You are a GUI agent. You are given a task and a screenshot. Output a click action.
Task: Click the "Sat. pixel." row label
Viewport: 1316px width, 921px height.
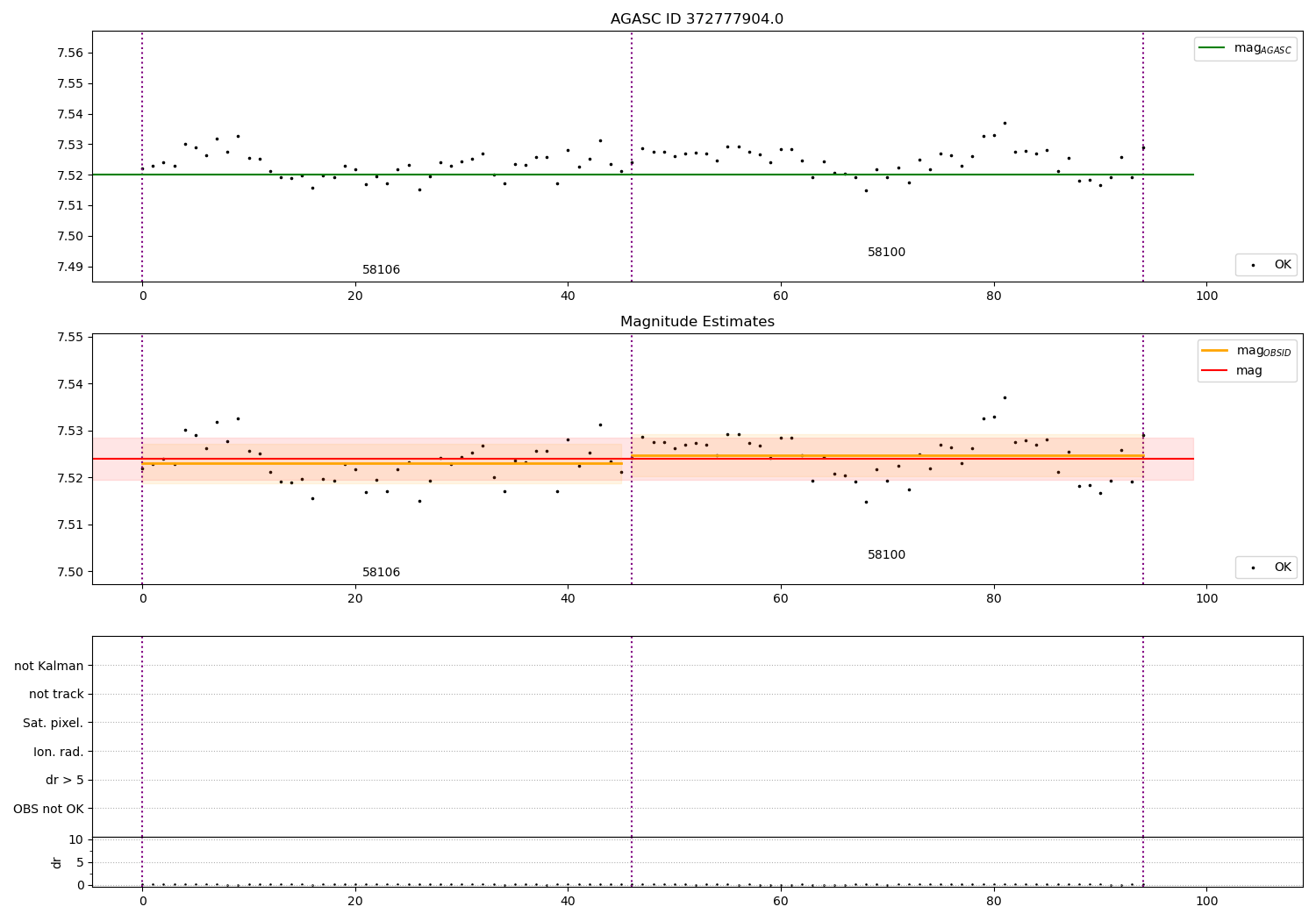coord(54,723)
